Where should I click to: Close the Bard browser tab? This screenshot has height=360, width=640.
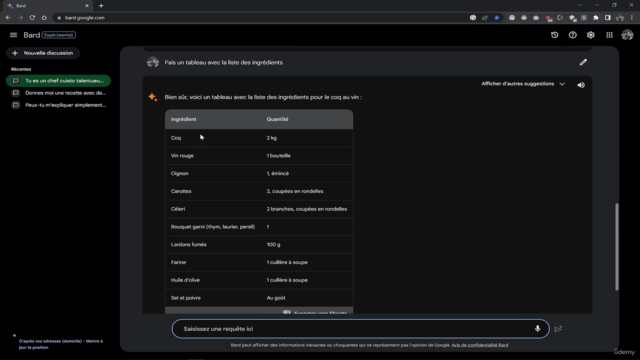pyautogui.click(x=87, y=6)
